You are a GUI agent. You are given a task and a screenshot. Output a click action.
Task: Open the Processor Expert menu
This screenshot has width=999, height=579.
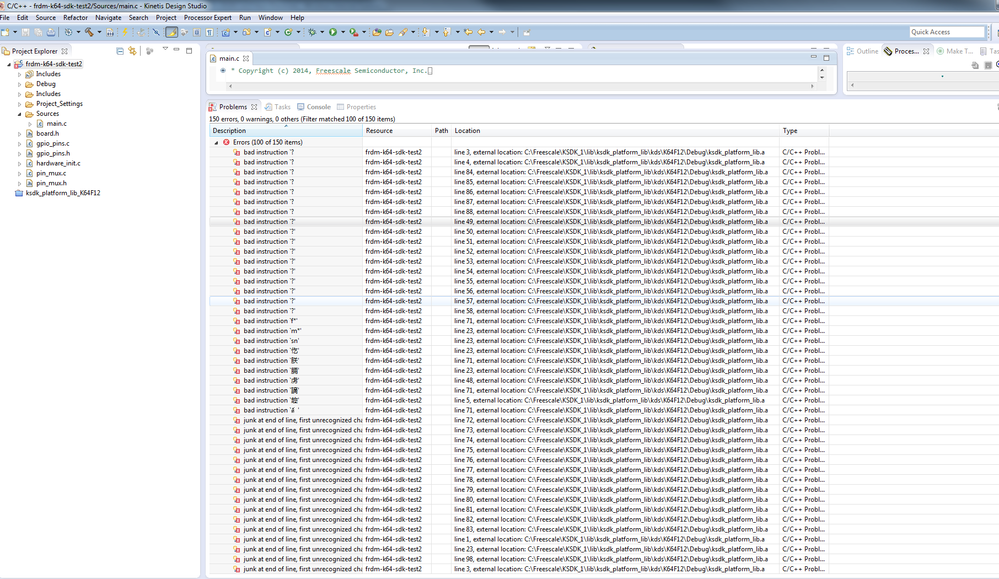[208, 18]
